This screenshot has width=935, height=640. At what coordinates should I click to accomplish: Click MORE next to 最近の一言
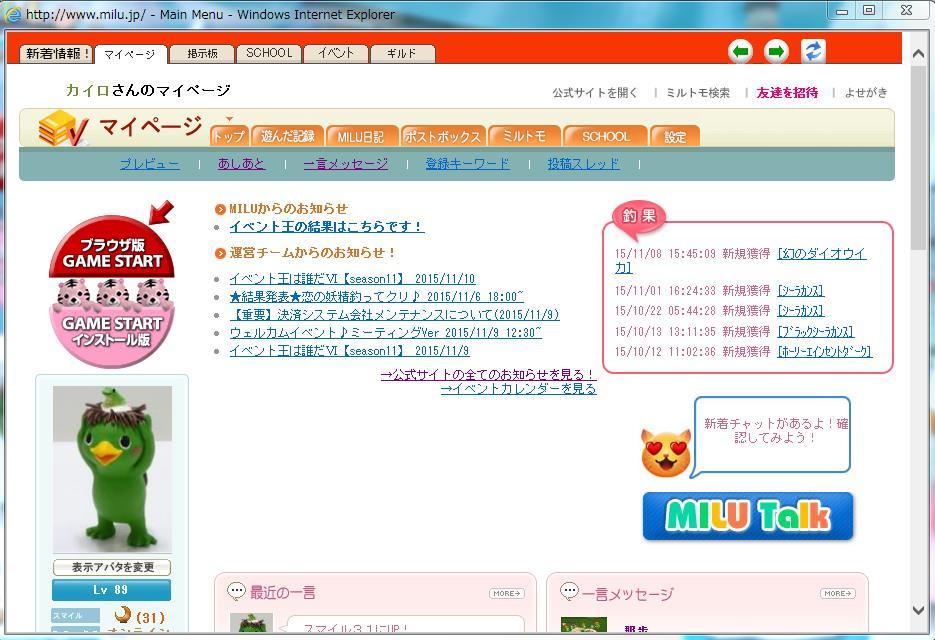click(x=506, y=593)
